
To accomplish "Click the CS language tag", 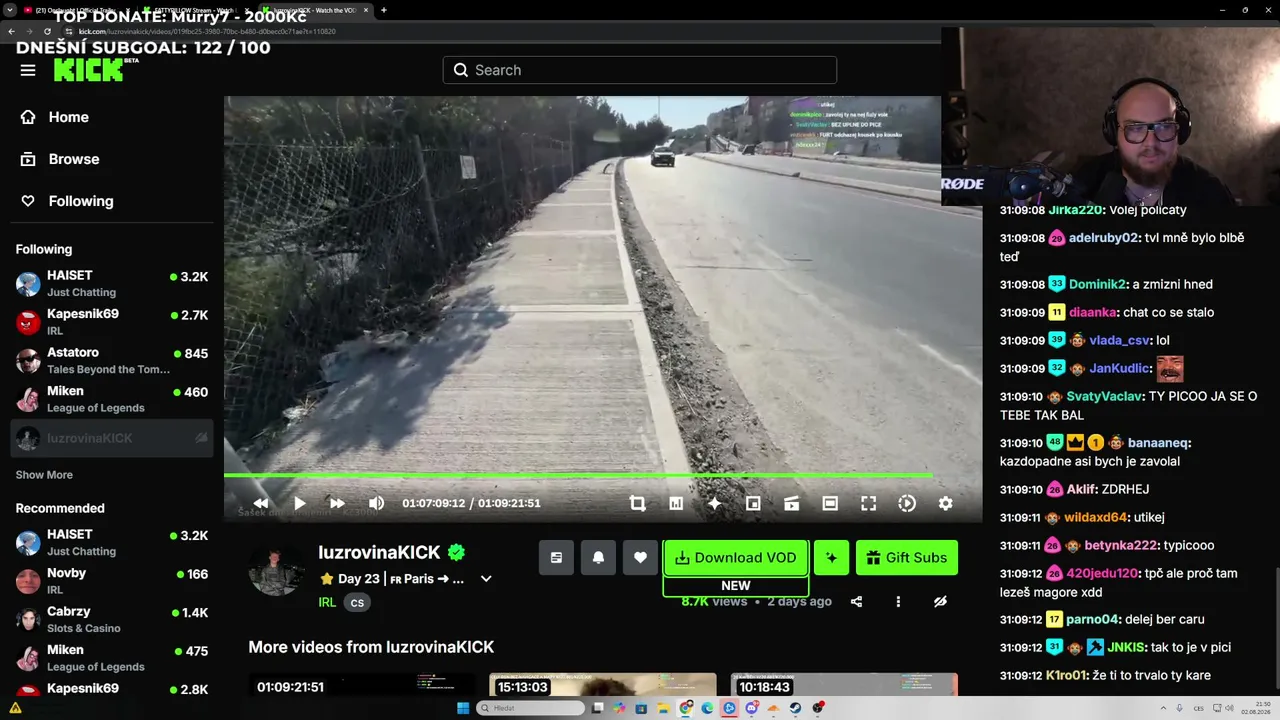I will 357,603.
